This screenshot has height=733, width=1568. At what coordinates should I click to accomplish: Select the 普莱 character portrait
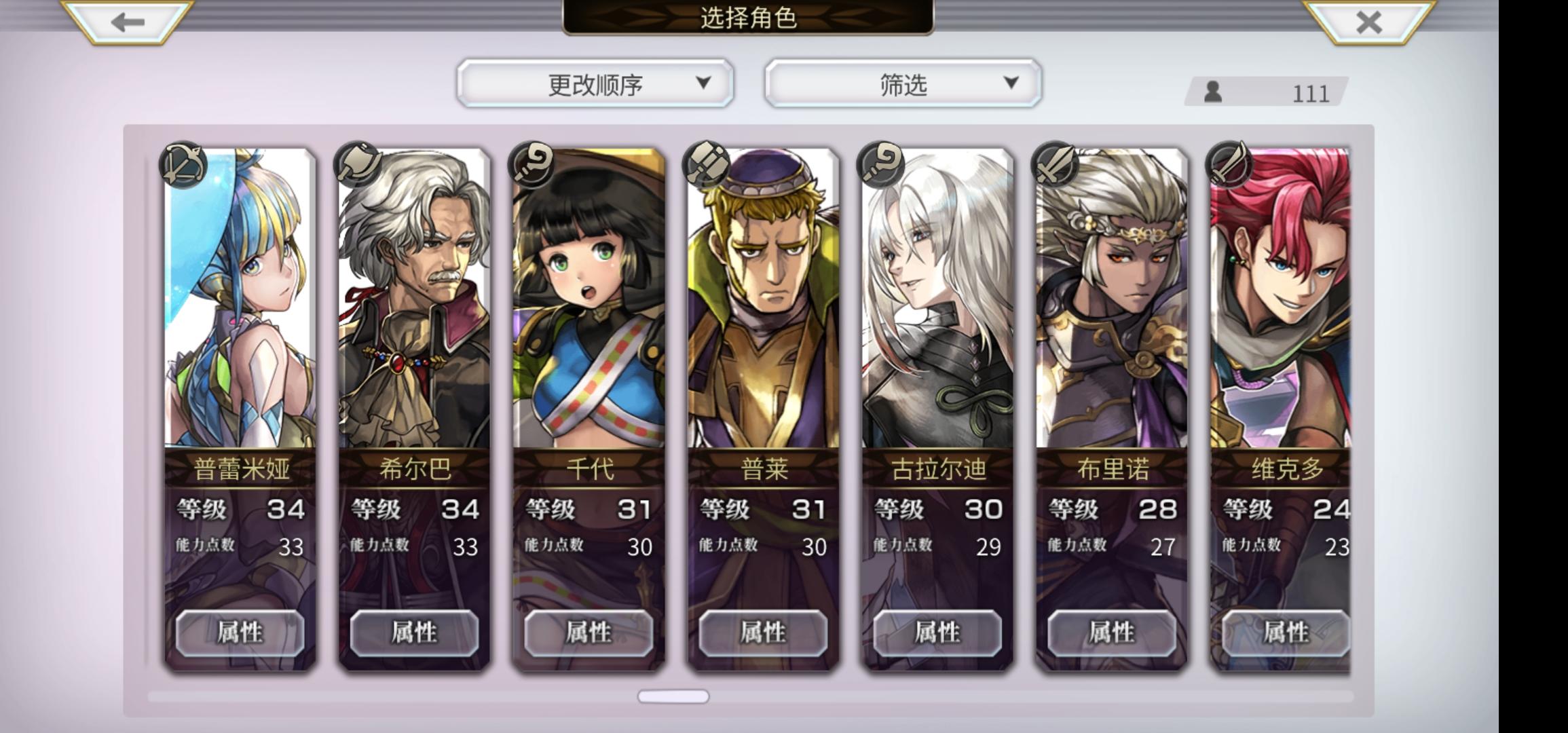point(763,299)
